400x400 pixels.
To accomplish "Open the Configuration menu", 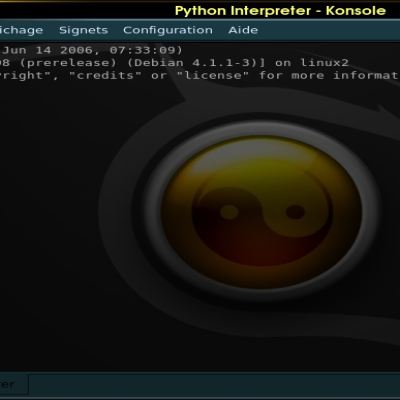I will click(x=168, y=30).
